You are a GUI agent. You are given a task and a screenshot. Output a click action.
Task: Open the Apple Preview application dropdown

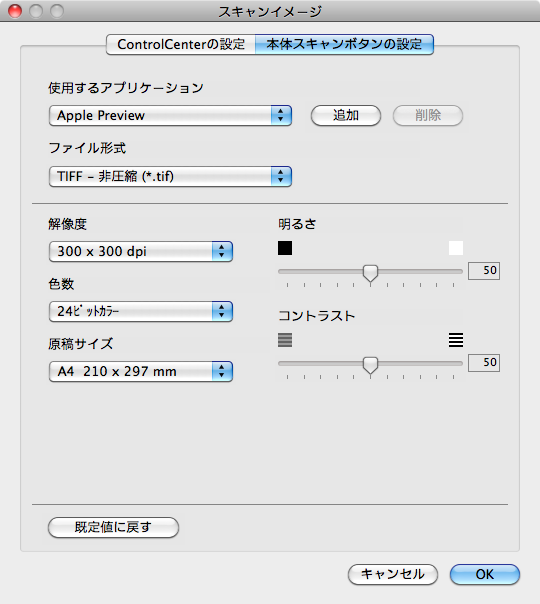click(170, 115)
